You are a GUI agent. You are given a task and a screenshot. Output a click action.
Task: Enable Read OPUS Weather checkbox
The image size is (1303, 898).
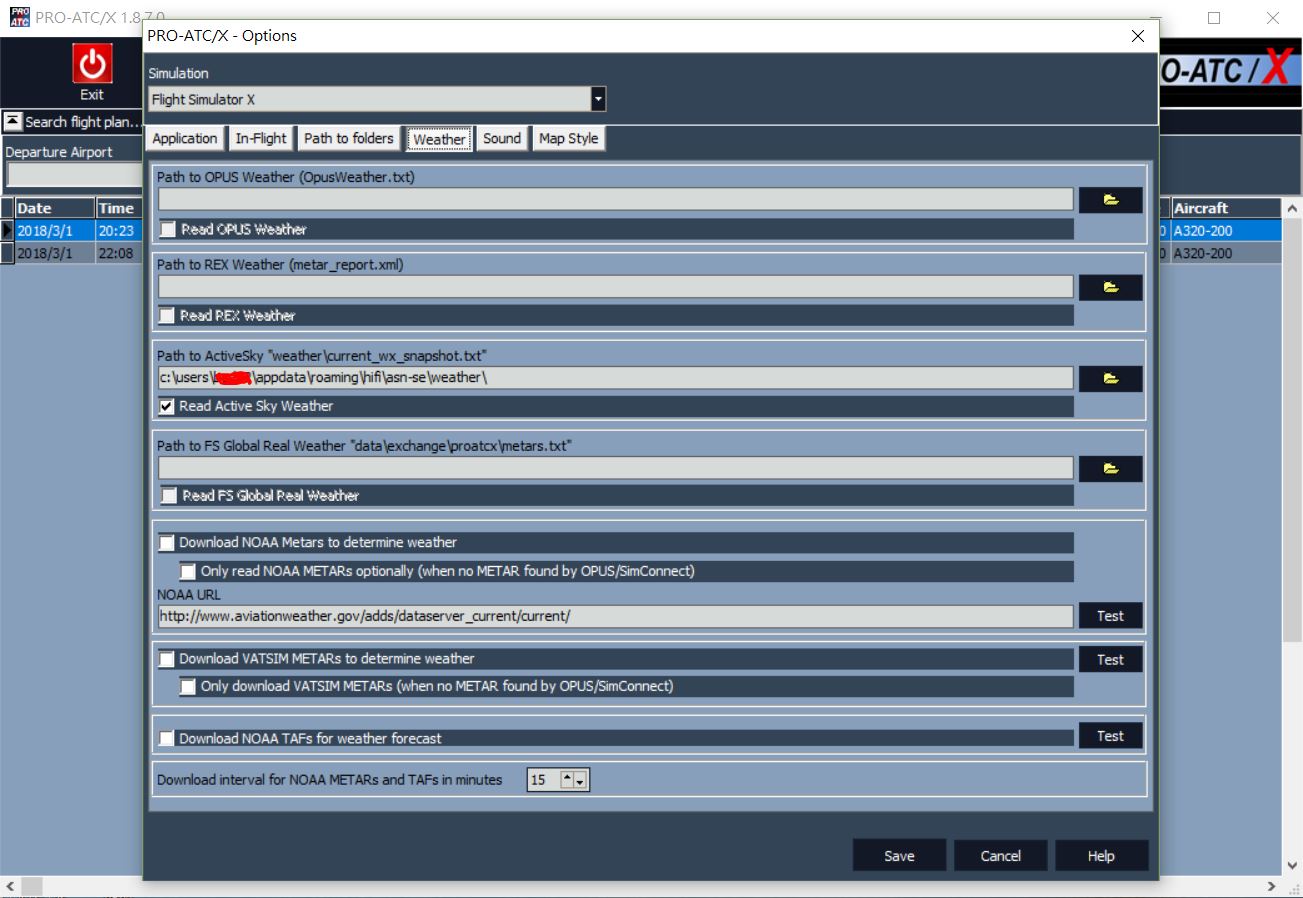(x=168, y=230)
